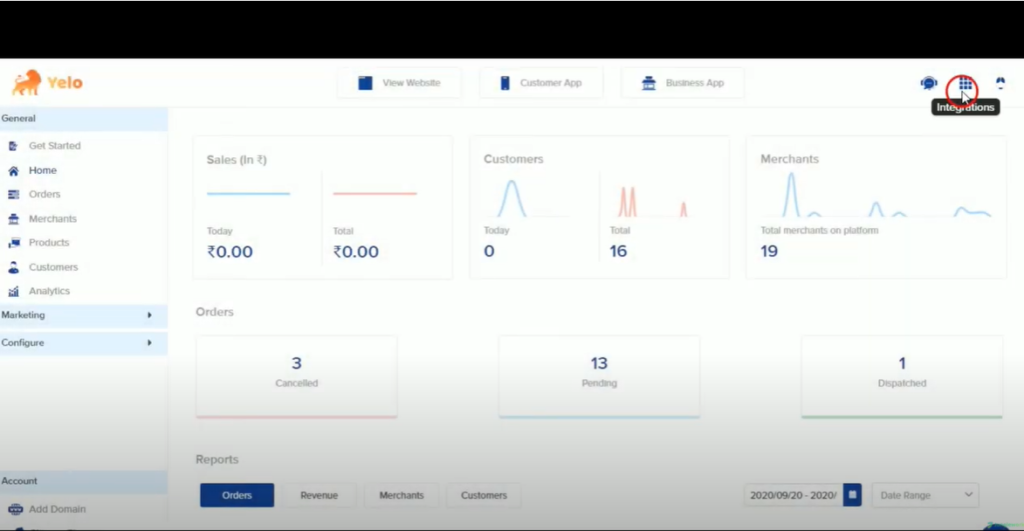The height and width of the screenshot is (531, 1024).
Task: Switch to the Revenue report tab
Action: point(319,495)
